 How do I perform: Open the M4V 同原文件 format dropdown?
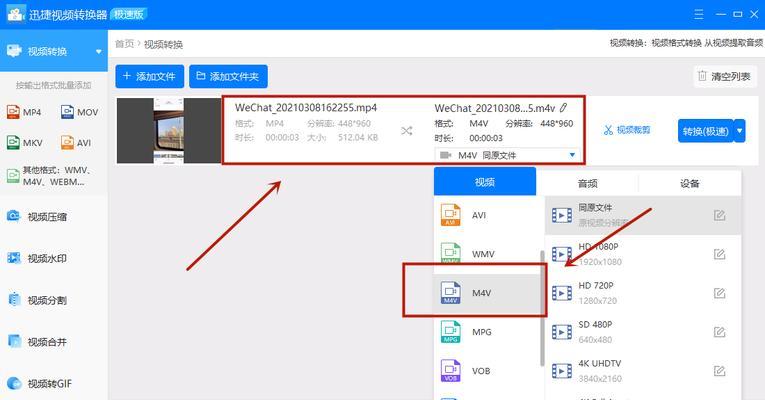507,155
